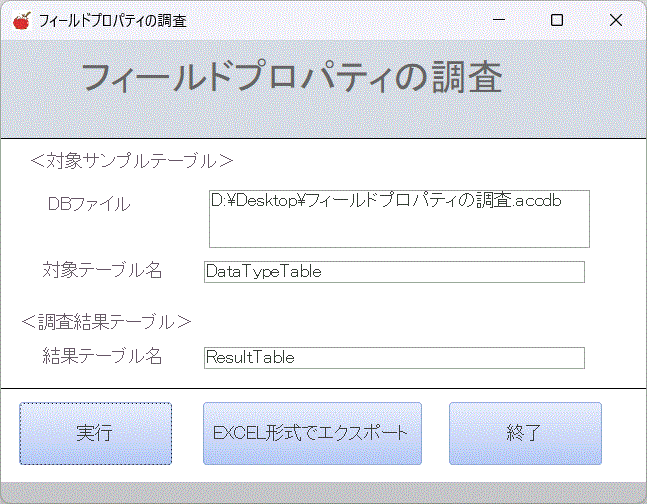Viewport: 648px width, 504px height.
Task: Select the 結果テーブル名 field containing ResultTable
Action: (394, 358)
